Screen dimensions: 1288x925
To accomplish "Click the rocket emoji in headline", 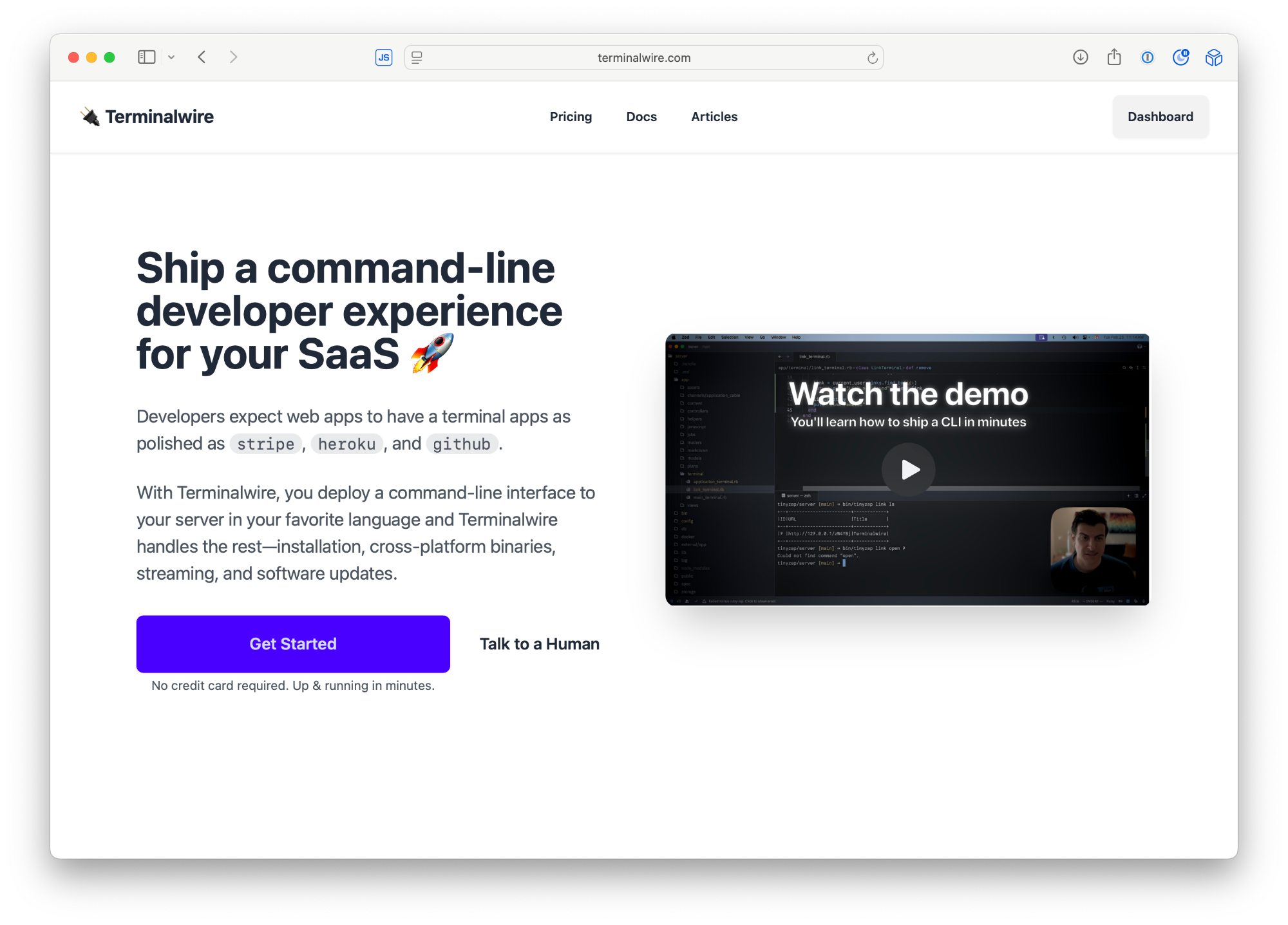I will click(433, 353).
